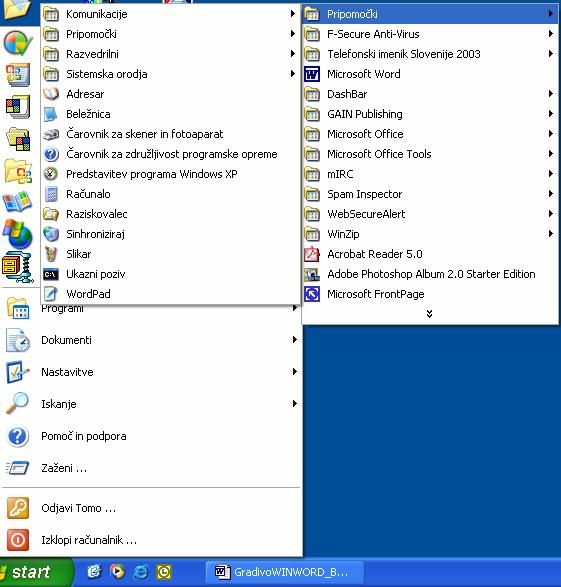
Task: Click the scanner and camera wizard icon
Action: pyautogui.click(x=51, y=134)
